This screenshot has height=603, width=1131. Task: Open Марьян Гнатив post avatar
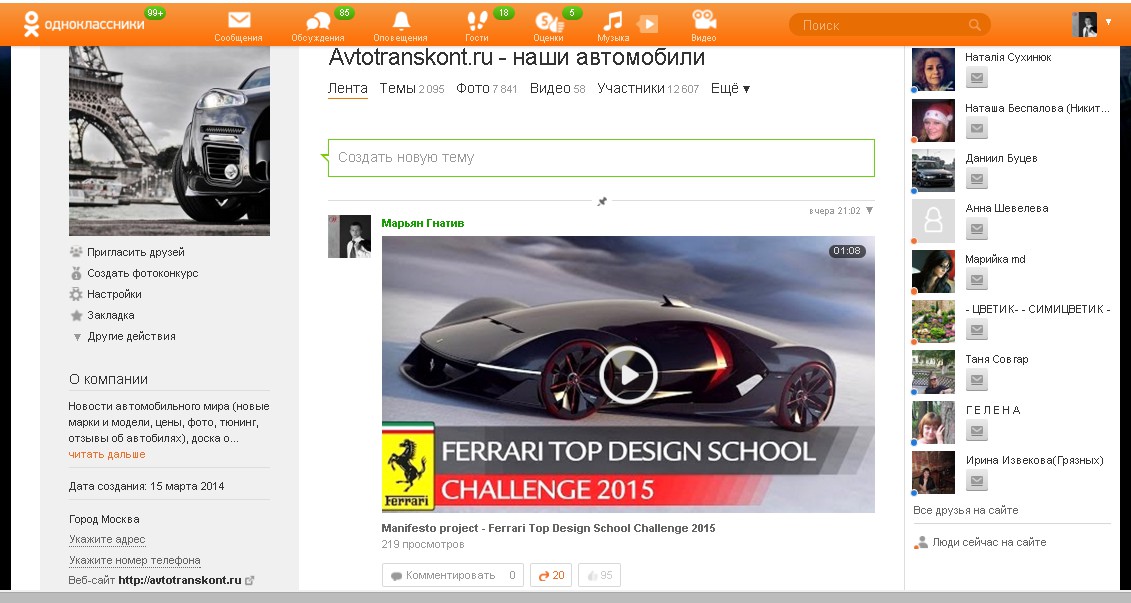click(349, 236)
